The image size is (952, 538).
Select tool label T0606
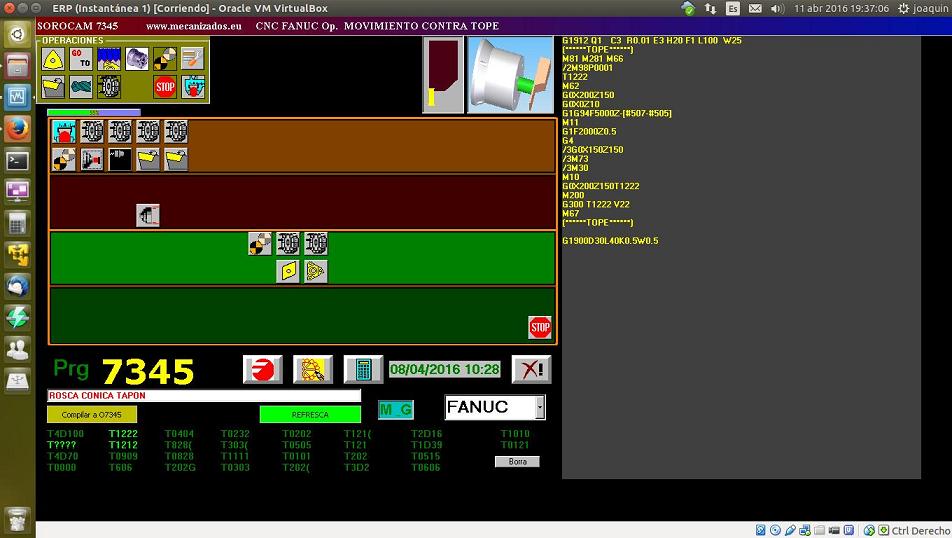coord(426,468)
